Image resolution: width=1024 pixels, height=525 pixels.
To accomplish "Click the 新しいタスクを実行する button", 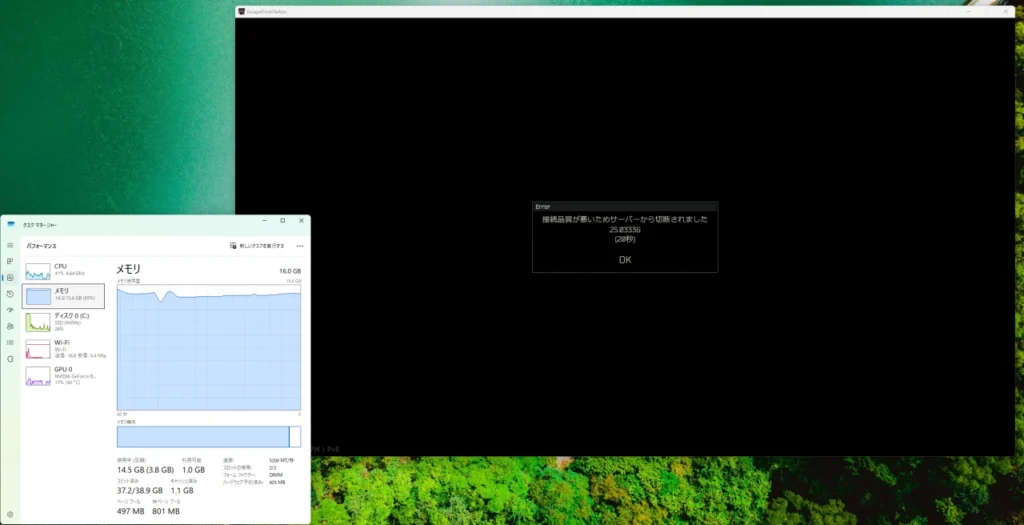I will [257, 245].
